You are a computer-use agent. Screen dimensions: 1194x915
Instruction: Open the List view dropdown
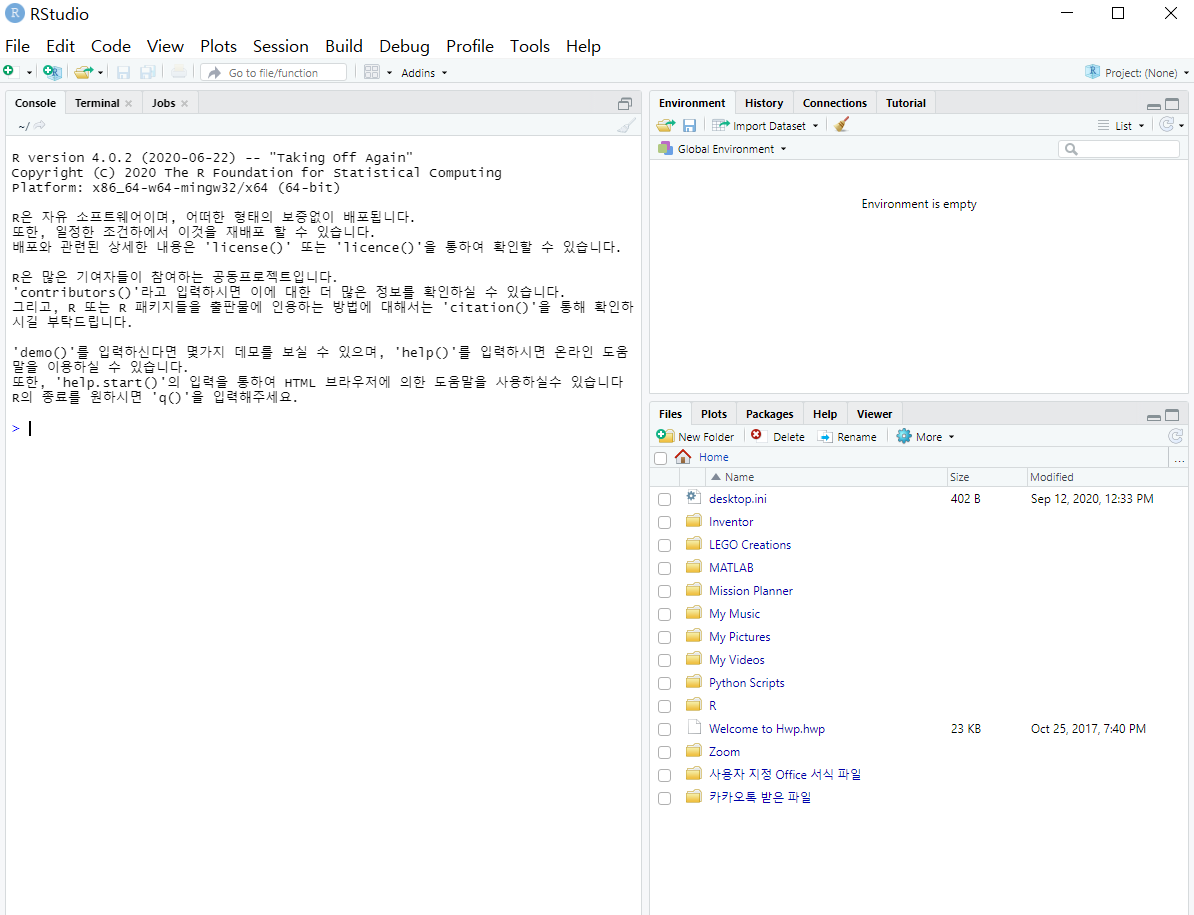(1122, 126)
